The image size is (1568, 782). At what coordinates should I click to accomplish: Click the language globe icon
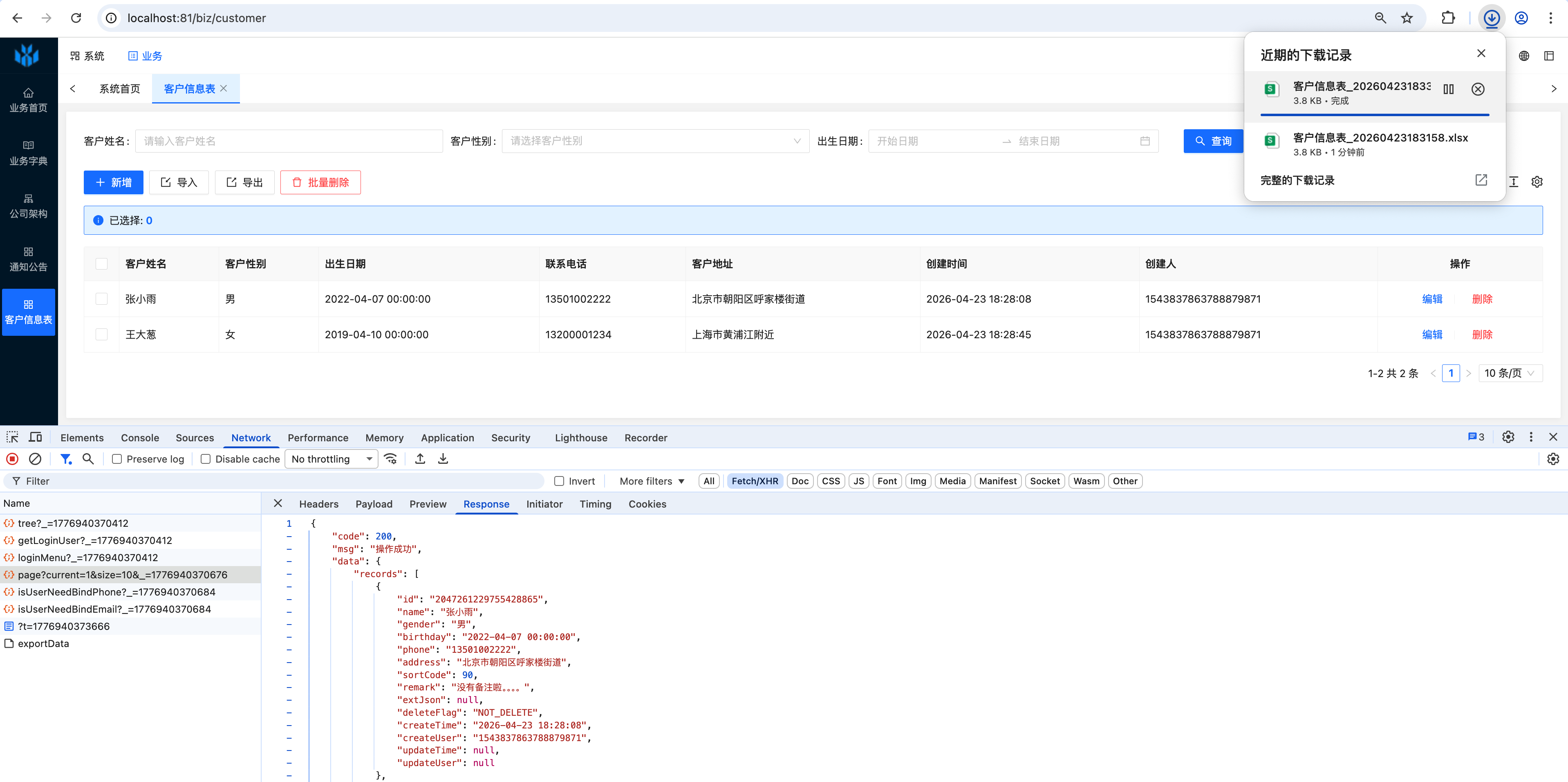tap(1523, 56)
